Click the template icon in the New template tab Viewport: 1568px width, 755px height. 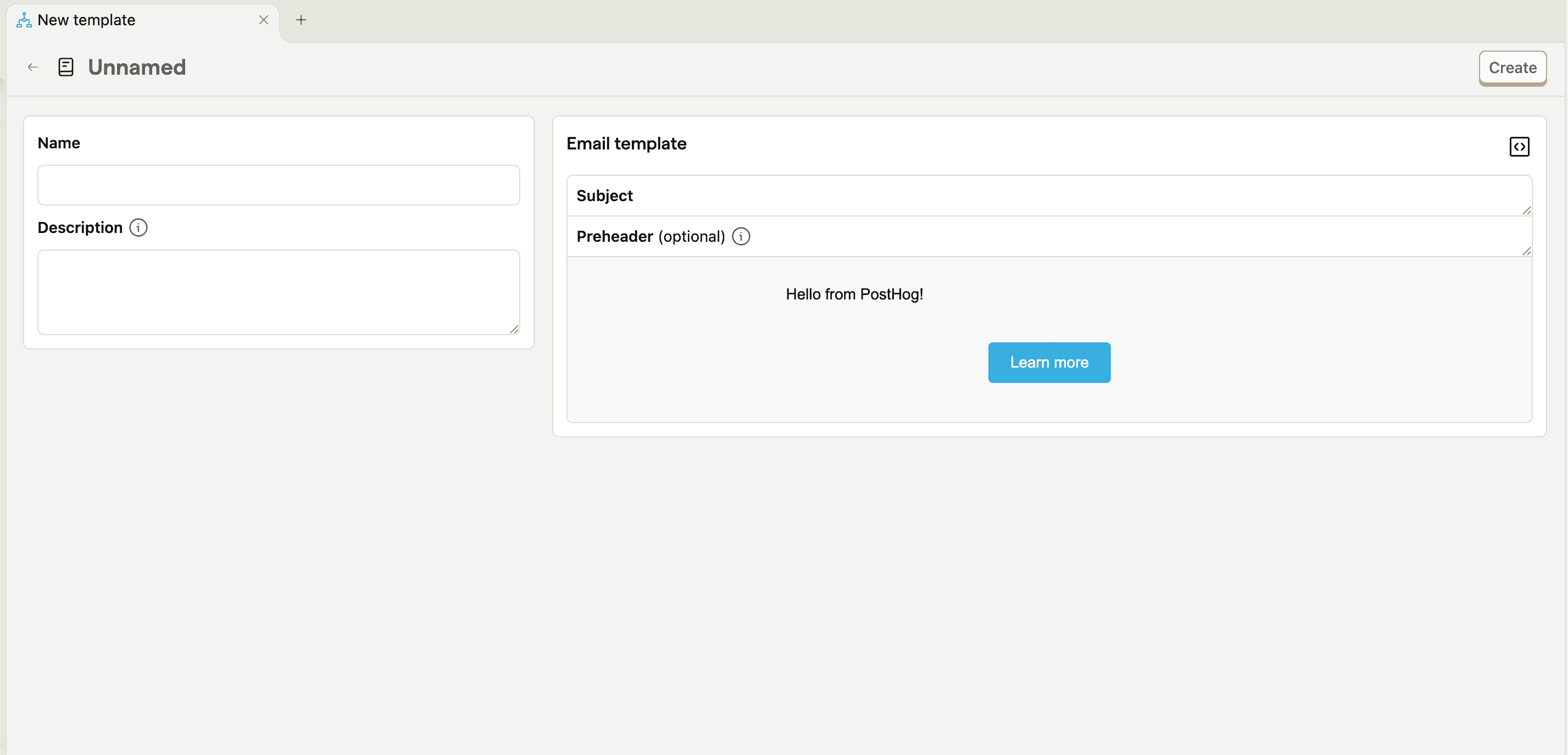point(23,19)
